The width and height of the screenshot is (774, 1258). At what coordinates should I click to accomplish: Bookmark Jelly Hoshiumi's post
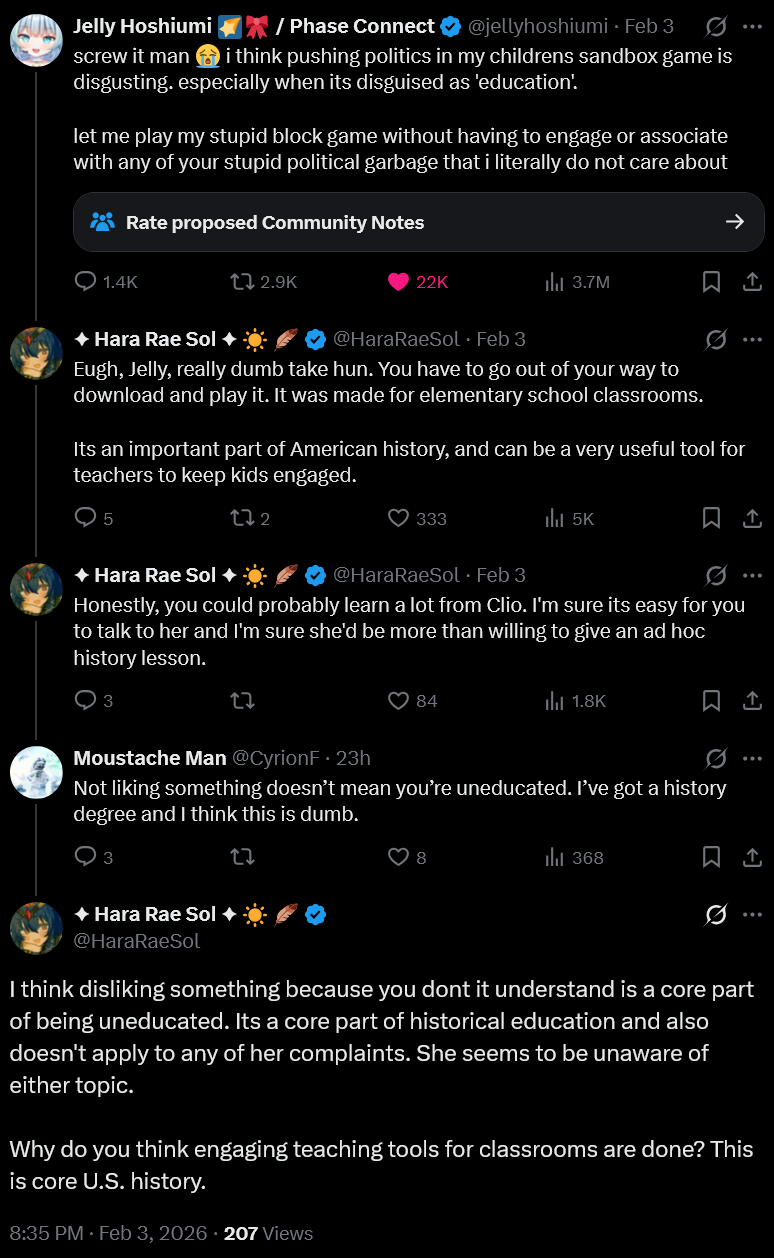(x=711, y=282)
